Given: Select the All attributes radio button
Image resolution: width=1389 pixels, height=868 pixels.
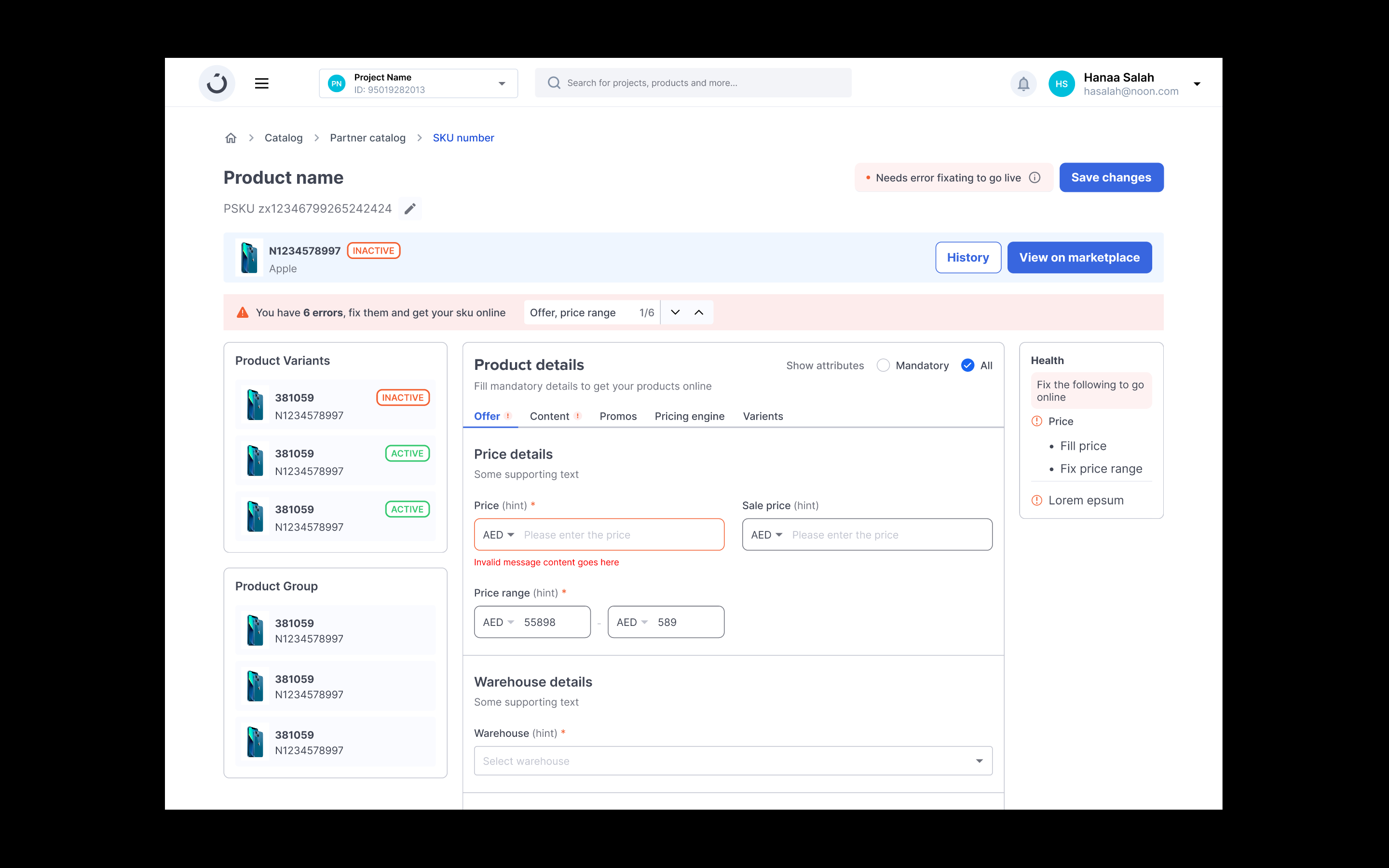Looking at the screenshot, I should (967, 366).
